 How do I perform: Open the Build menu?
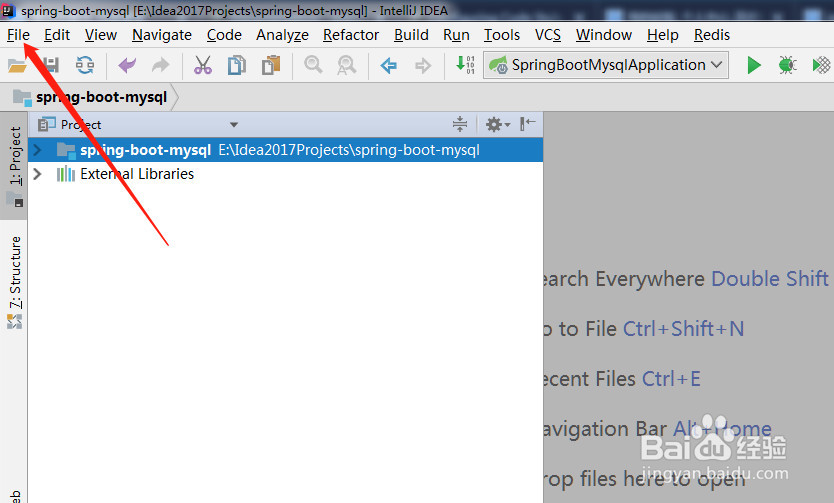point(411,35)
